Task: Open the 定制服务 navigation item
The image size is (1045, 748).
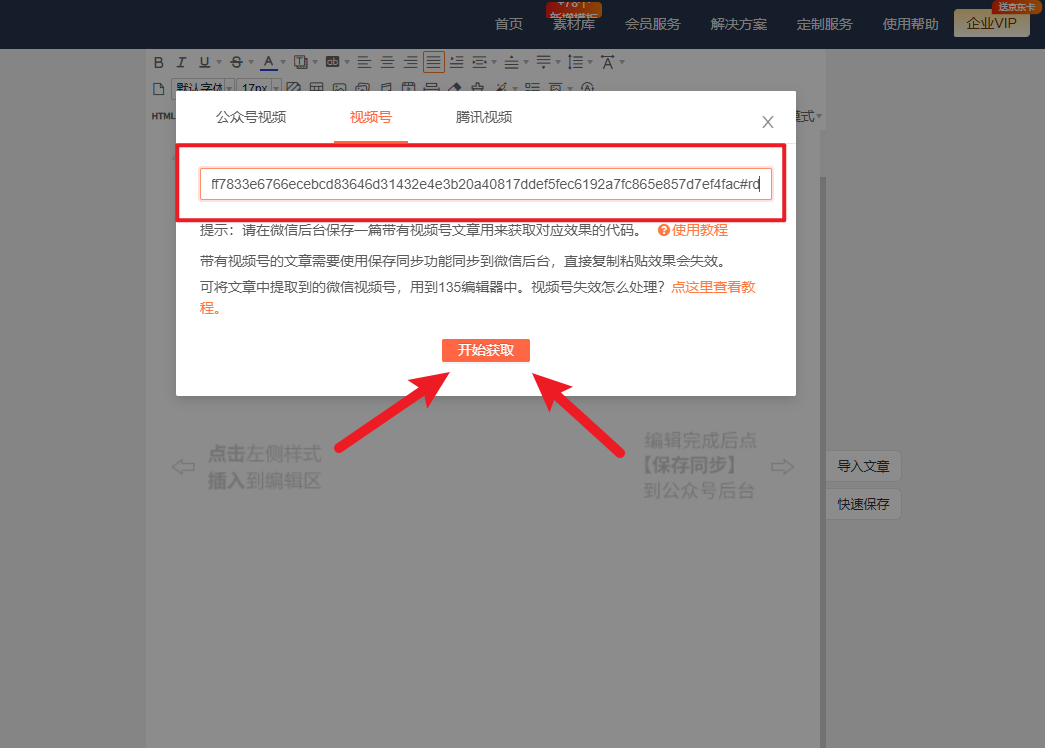Action: (824, 24)
